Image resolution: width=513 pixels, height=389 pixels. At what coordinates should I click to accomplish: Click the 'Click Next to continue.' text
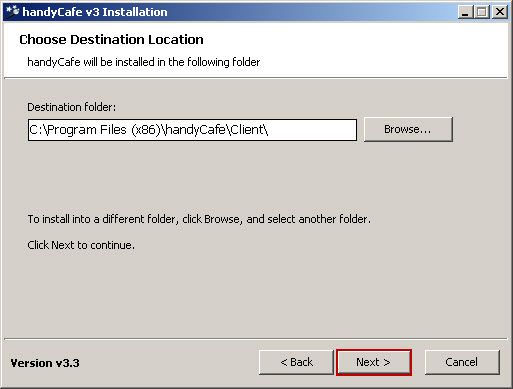(81, 245)
